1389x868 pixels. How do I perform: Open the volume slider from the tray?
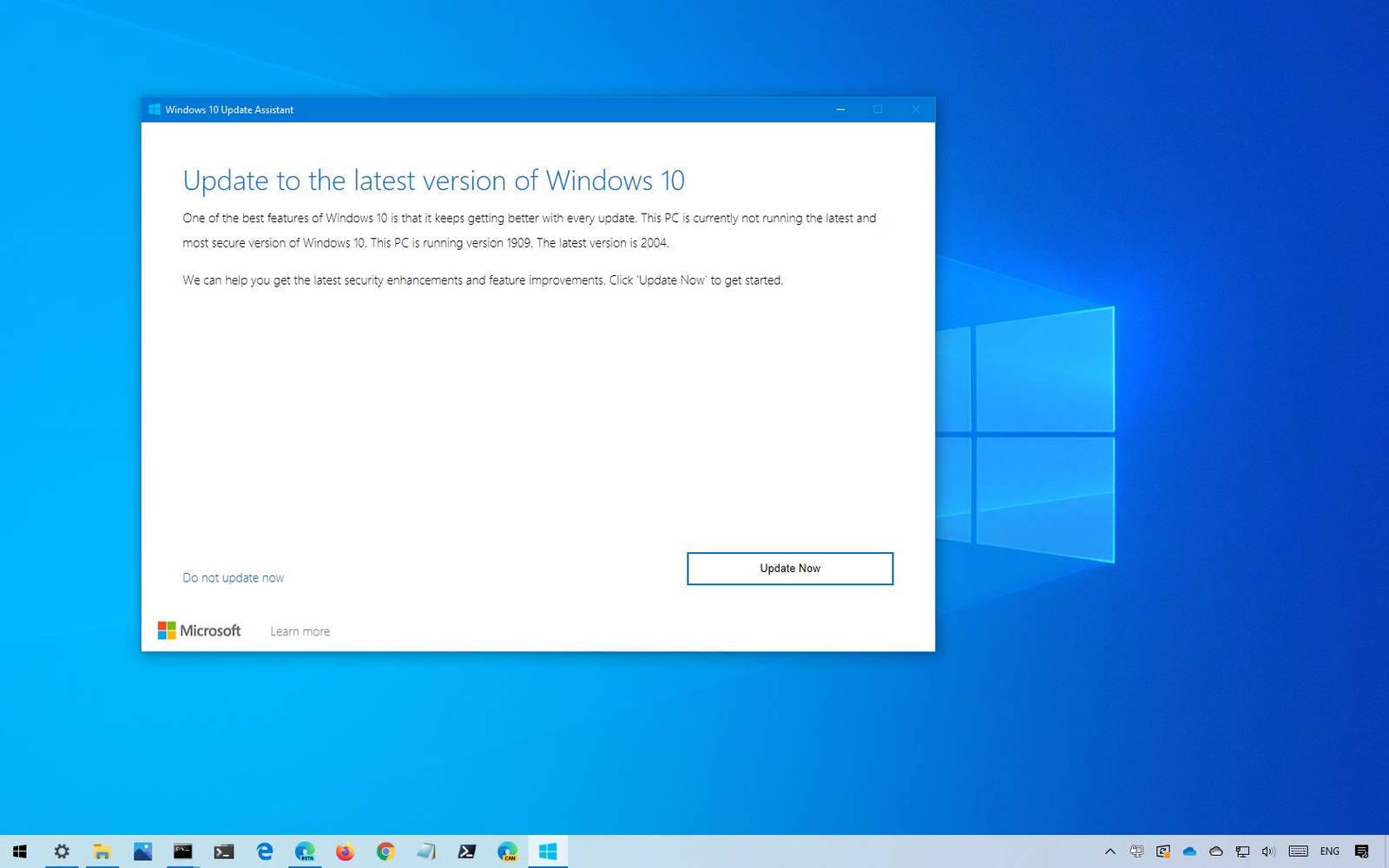[x=1267, y=852]
